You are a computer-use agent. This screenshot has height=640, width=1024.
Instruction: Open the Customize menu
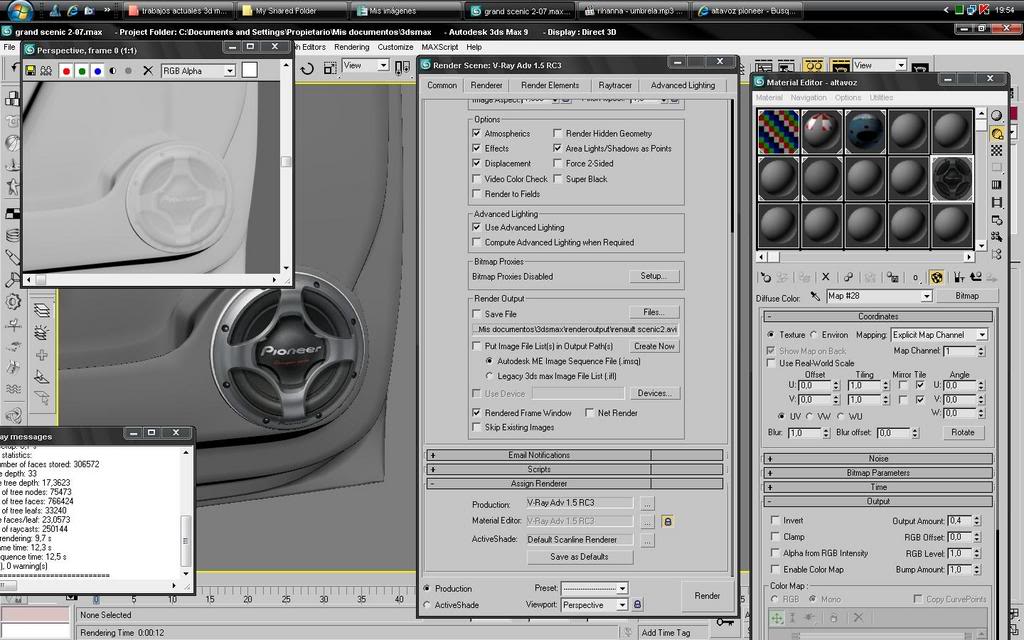[395, 47]
